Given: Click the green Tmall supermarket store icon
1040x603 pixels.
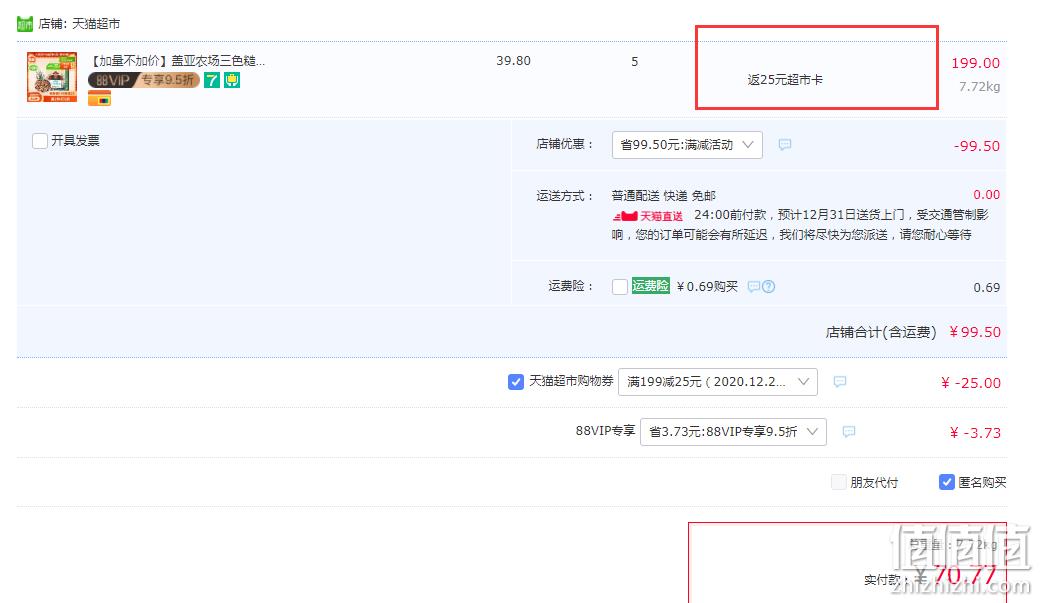Looking at the screenshot, I should [25, 24].
